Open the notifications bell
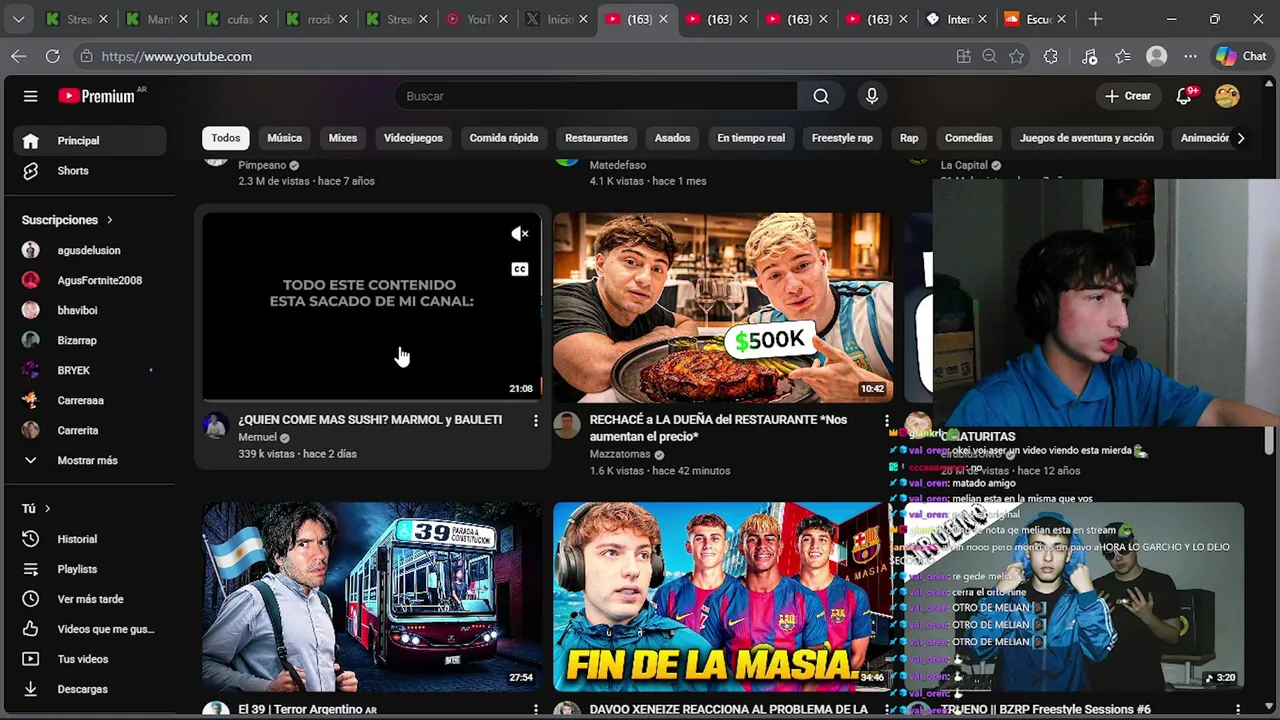The image size is (1280, 720). tap(1184, 96)
